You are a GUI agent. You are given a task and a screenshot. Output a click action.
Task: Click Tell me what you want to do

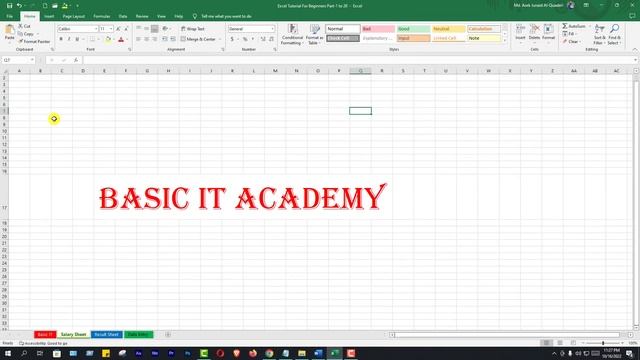pyautogui.click(x=226, y=16)
